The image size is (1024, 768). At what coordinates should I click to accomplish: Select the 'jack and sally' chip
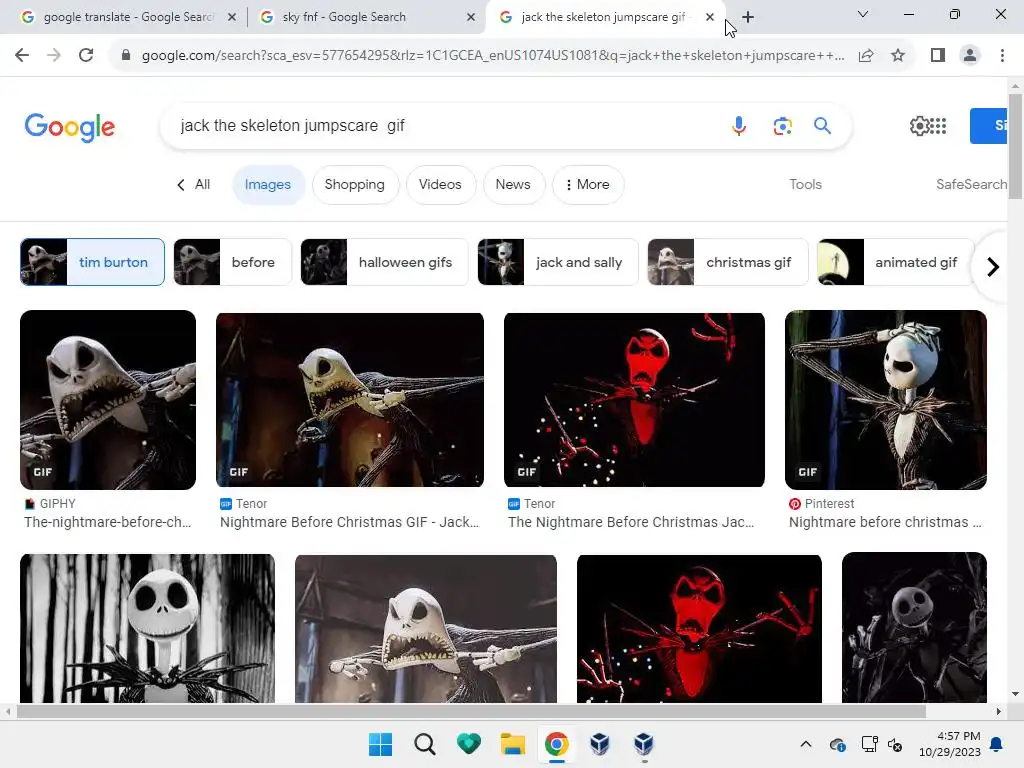point(558,262)
